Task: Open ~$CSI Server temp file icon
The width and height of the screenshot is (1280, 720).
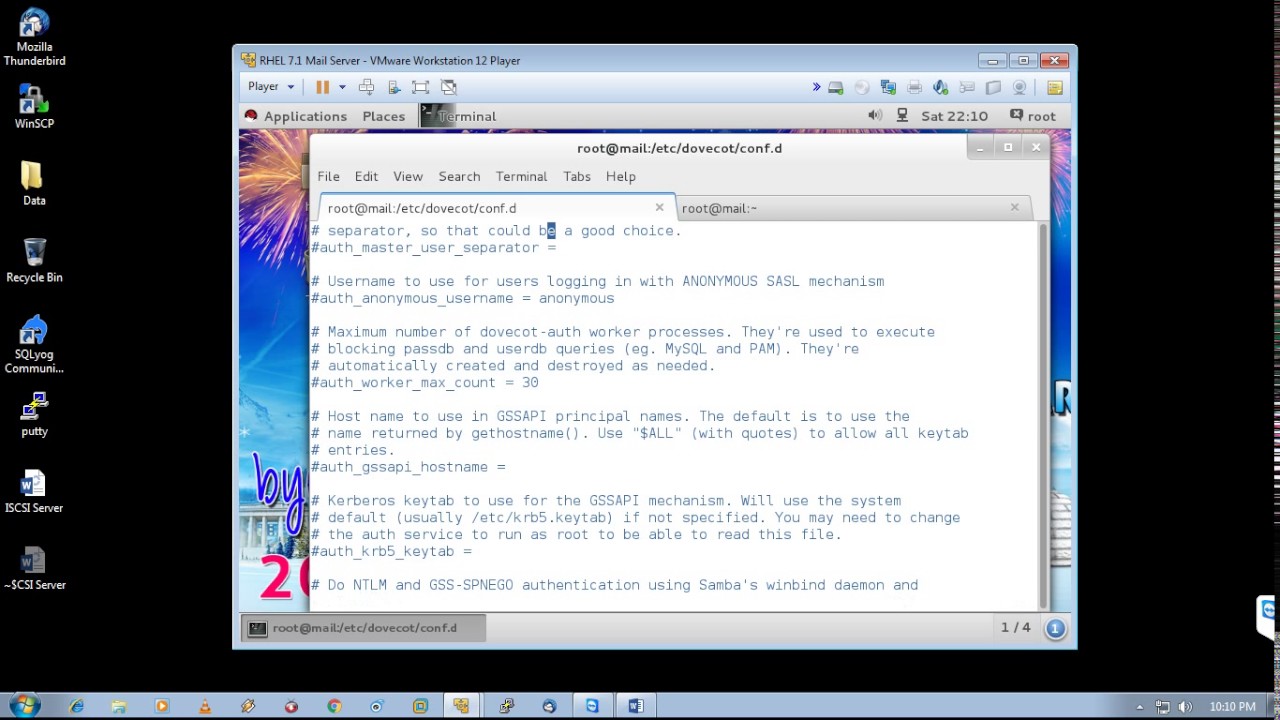Action: pos(34,569)
